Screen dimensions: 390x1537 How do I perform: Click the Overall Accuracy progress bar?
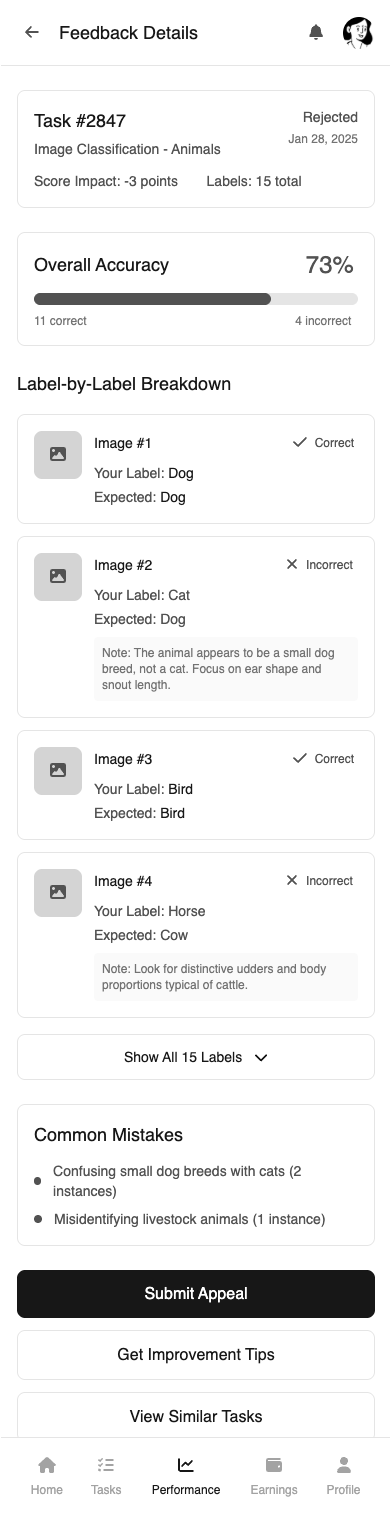196,298
